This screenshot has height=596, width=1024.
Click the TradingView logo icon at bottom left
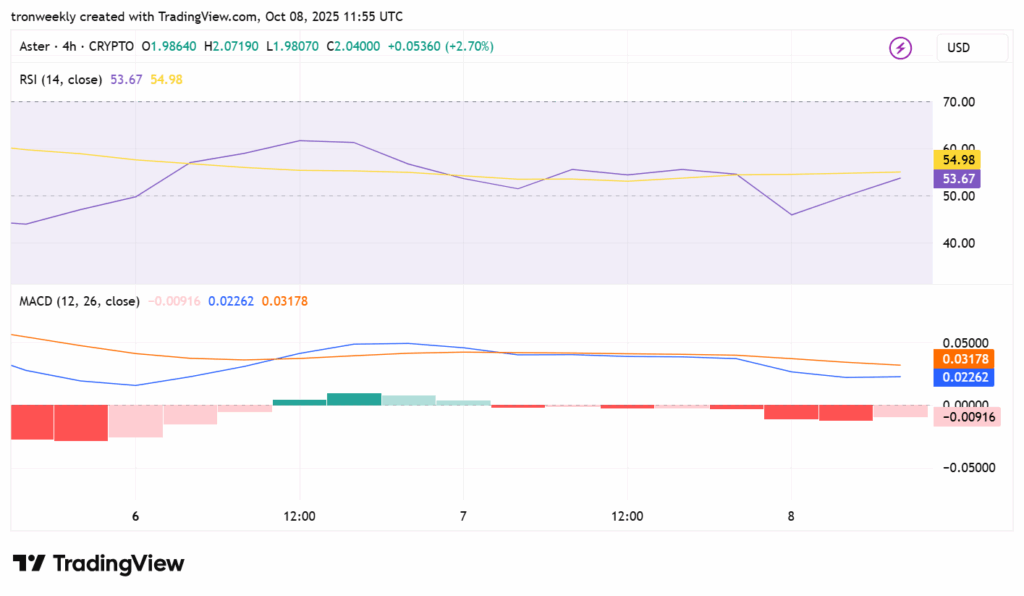click(x=29, y=563)
